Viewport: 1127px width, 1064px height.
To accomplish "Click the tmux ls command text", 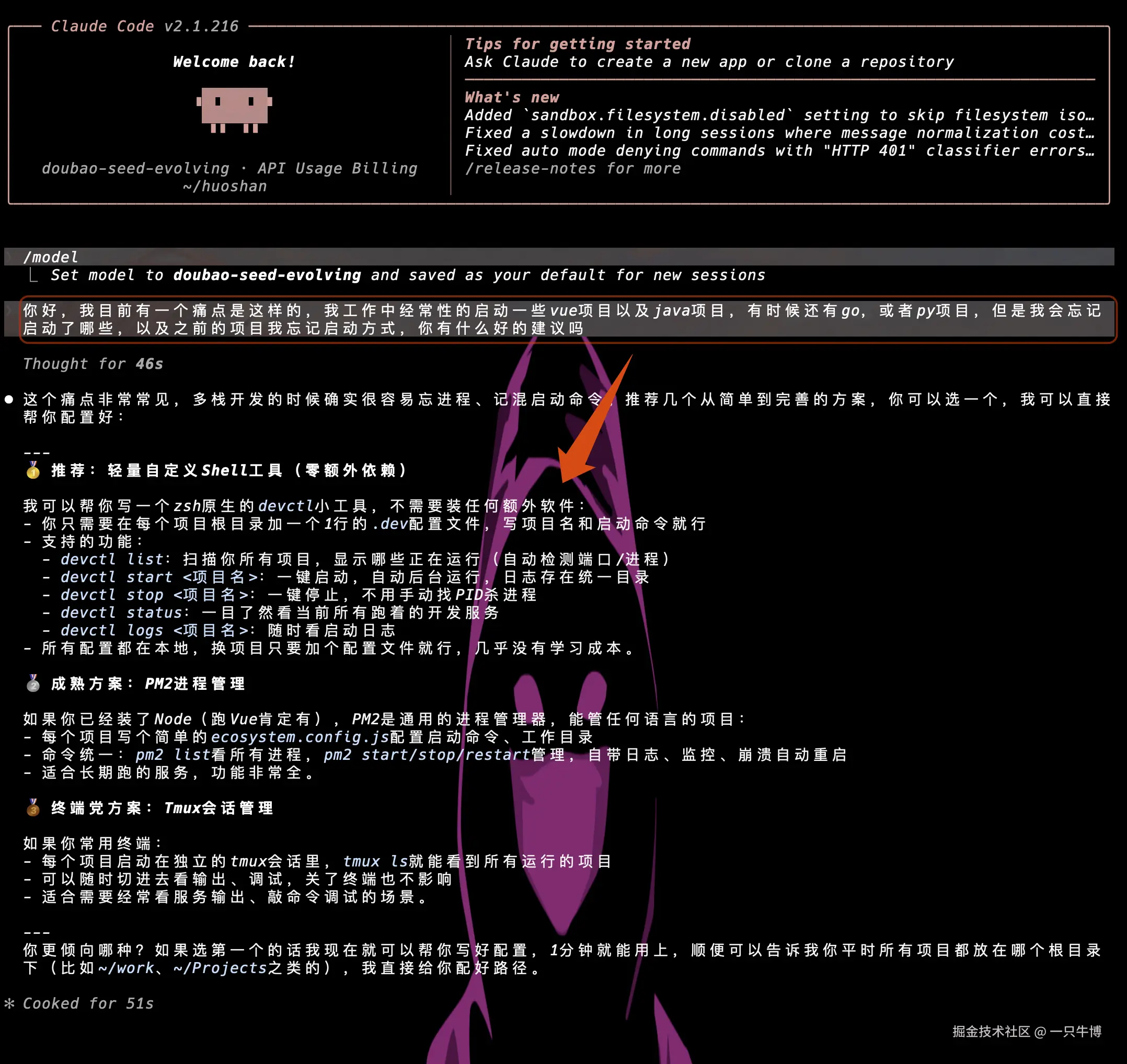I will tap(375, 861).
